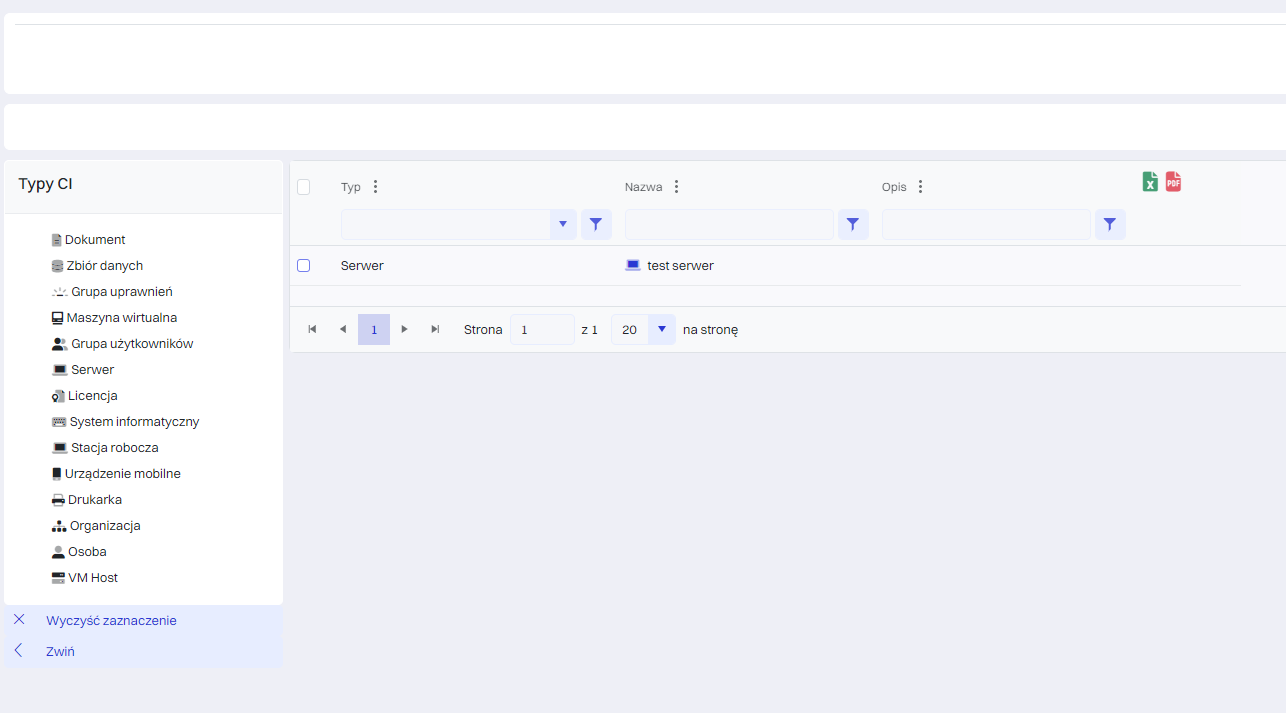Open the Opis column options menu
Viewport: 1286px width, 713px height.
point(920,187)
